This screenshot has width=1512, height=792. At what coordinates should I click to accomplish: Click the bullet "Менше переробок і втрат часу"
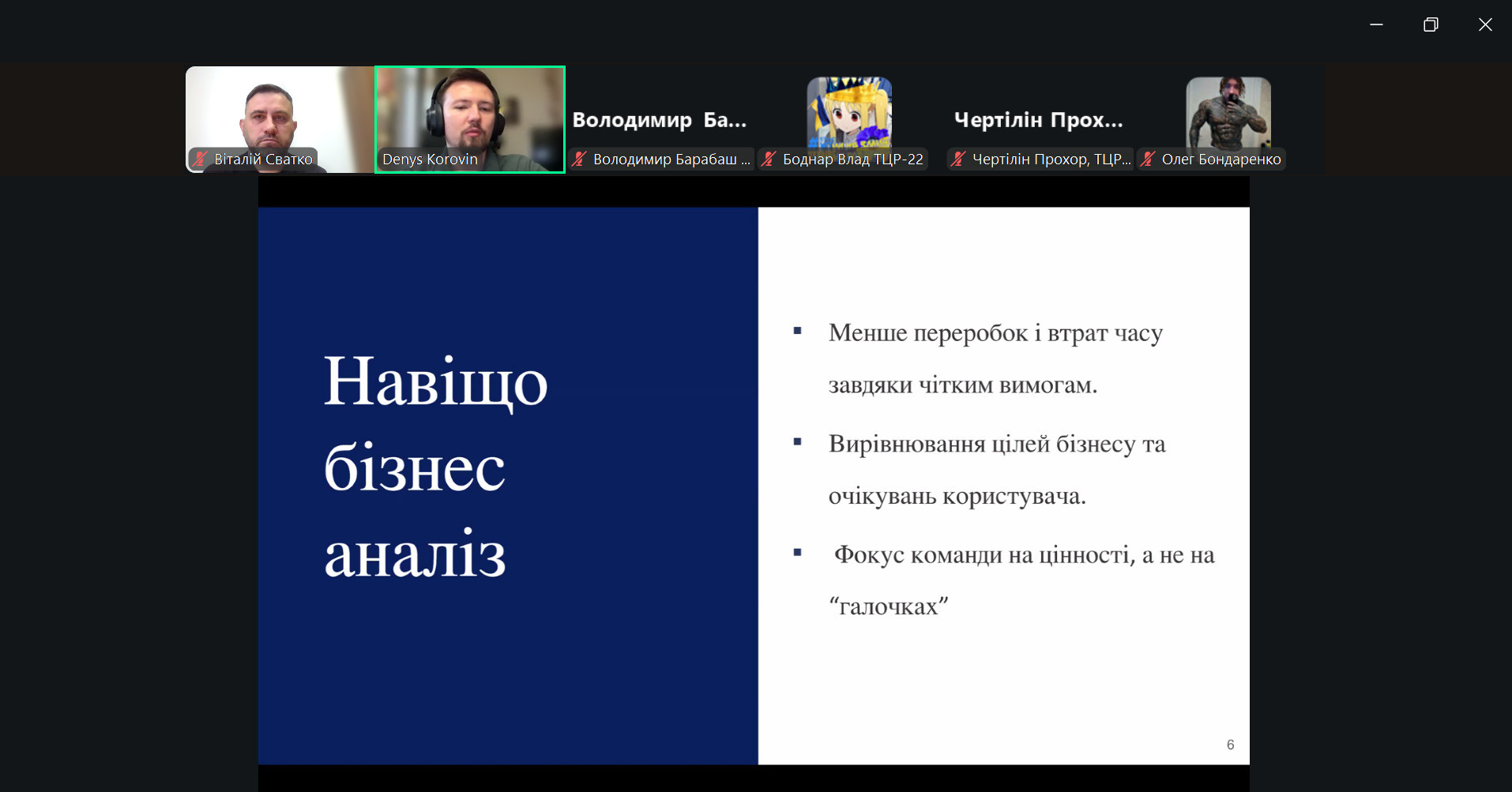[x=995, y=333]
